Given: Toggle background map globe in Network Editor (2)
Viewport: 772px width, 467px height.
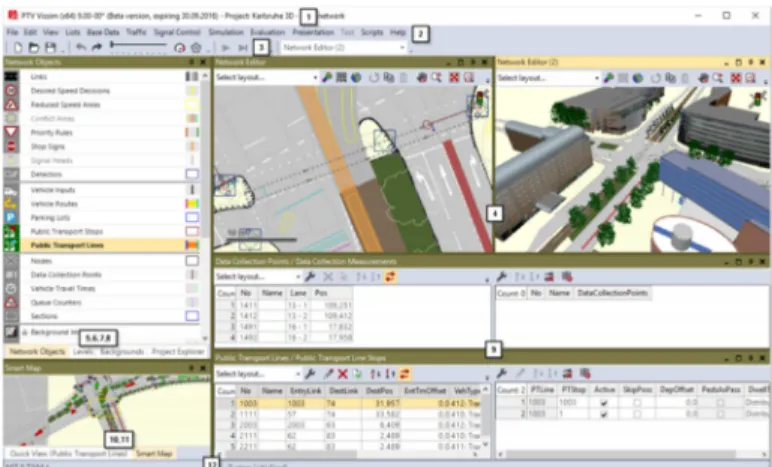Looking at the screenshot, I should [637, 78].
